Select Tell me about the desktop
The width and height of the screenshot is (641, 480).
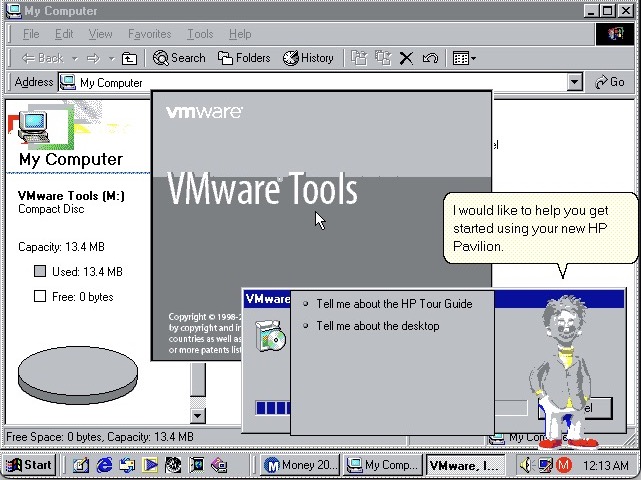pyautogui.click(x=378, y=326)
